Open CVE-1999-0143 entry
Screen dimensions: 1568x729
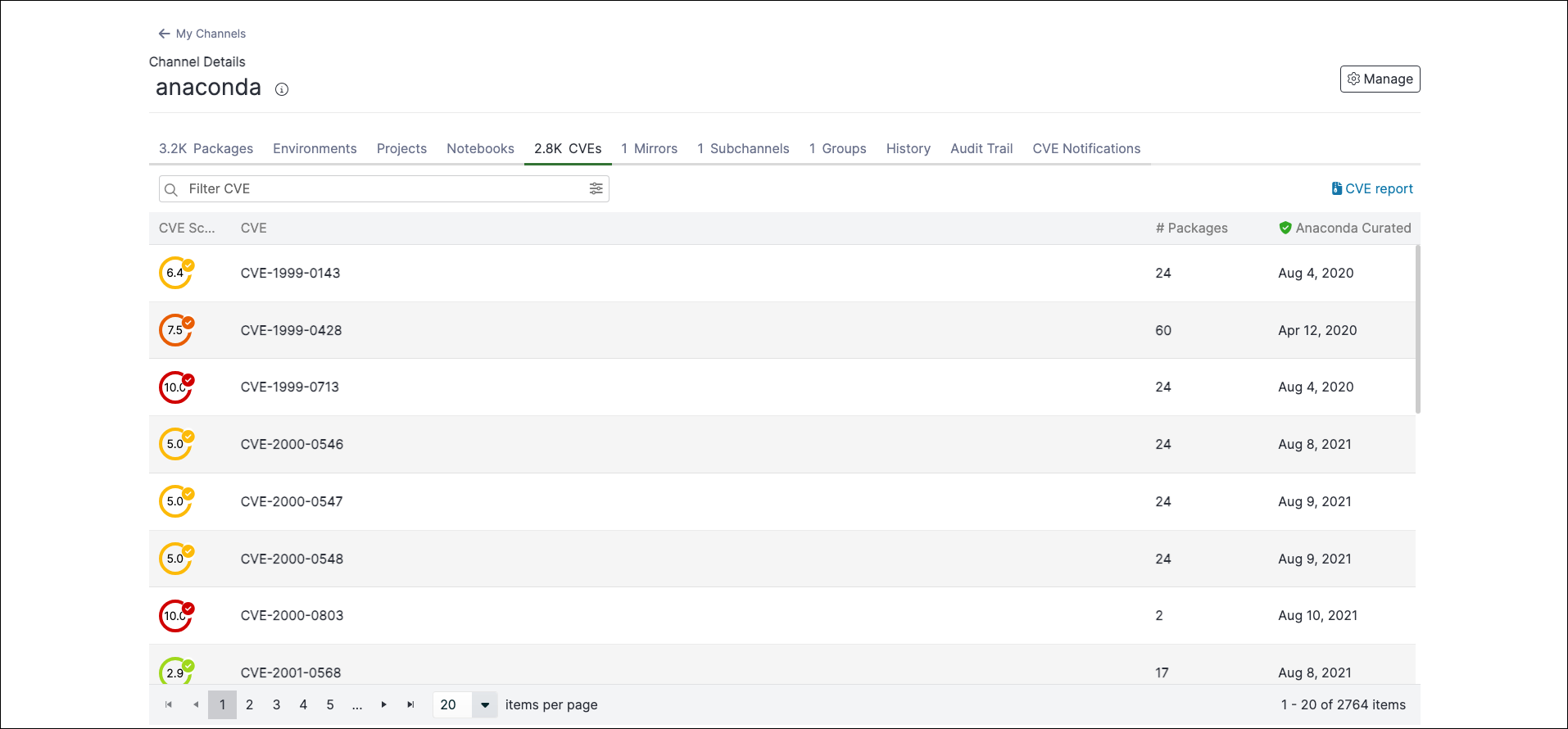(x=291, y=273)
